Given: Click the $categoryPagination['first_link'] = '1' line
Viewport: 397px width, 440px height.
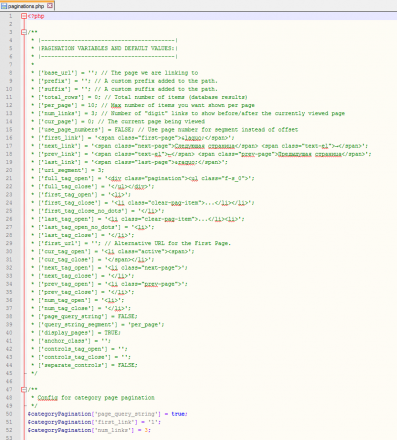Looking at the screenshot, I should [x=94, y=422].
